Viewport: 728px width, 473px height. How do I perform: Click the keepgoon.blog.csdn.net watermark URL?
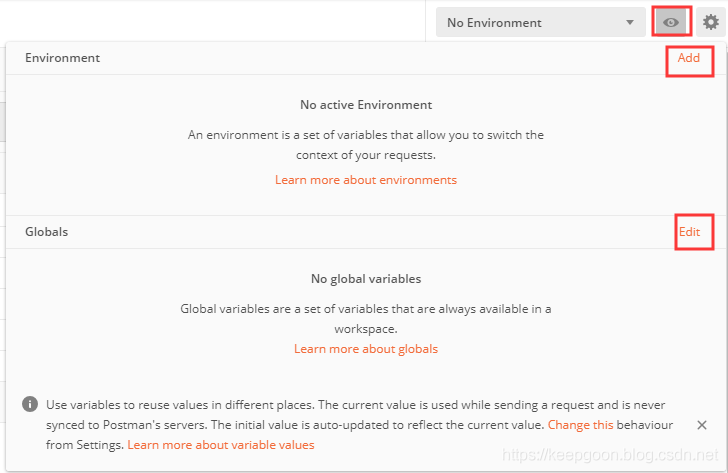(x=610, y=454)
